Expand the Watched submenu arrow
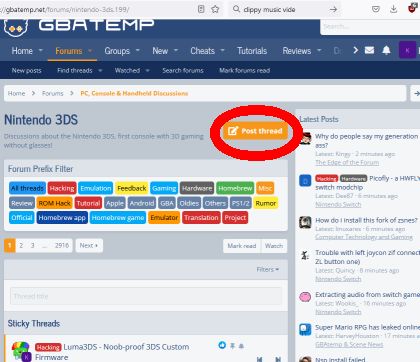The width and height of the screenshot is (420, 362). (x=147, y=71)
